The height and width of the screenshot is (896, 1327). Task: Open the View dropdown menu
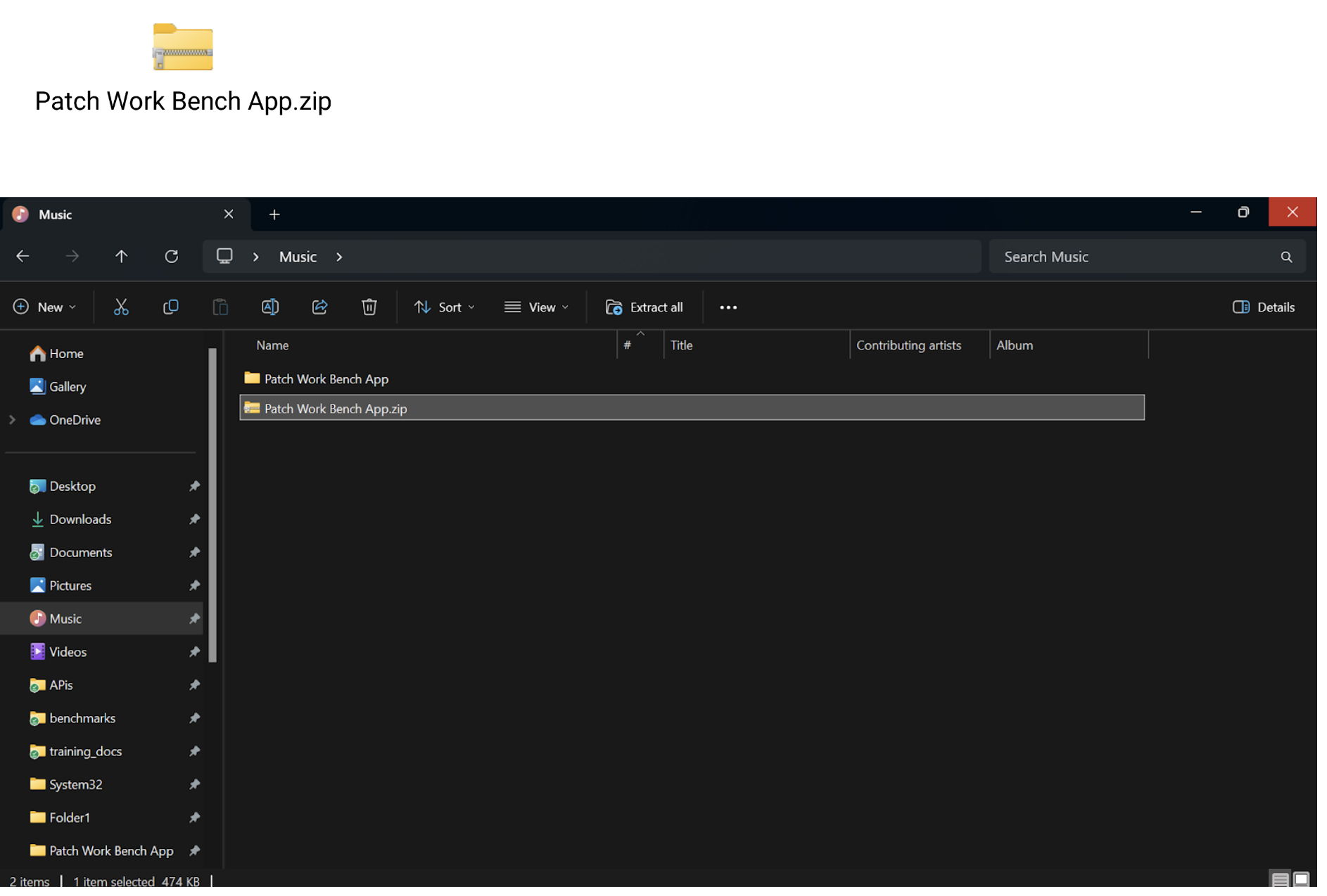[536, 307]
